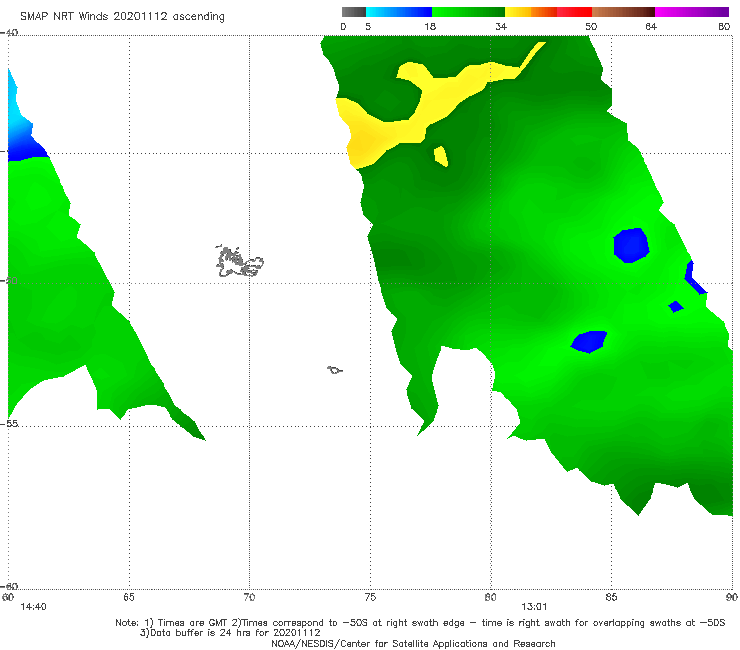This screenshot has width=740, height=650.
Task: Click the 'NOAA/NESDIS/Center for Satellite Applications and Research' credit
Action: 413,643
